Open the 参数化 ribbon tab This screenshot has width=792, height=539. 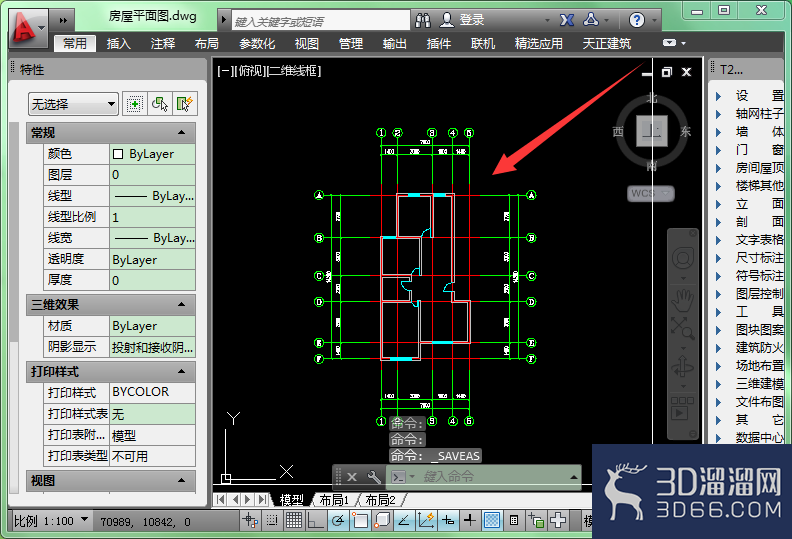(257, 43)
